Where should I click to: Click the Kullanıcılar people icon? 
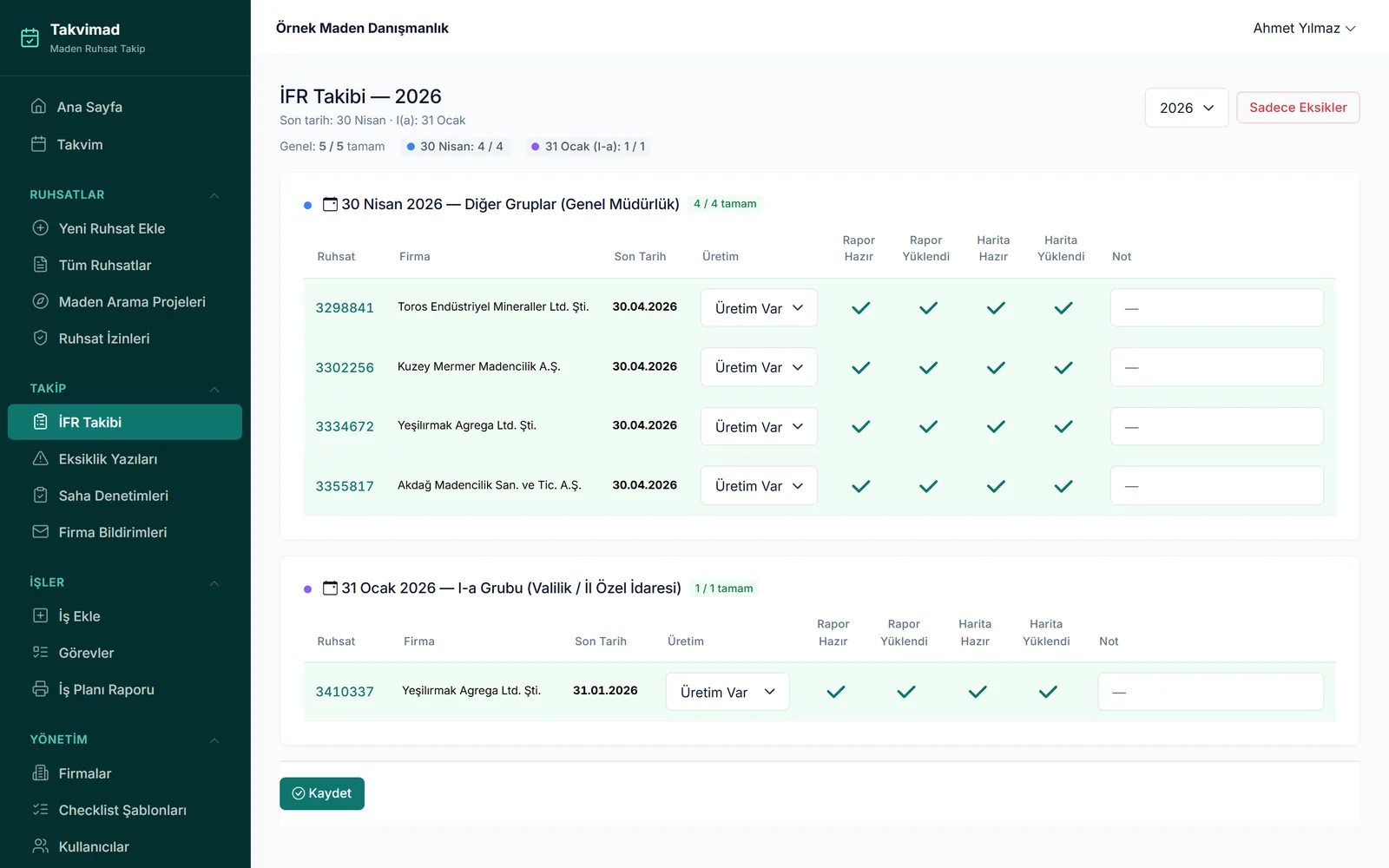point(40,845)
